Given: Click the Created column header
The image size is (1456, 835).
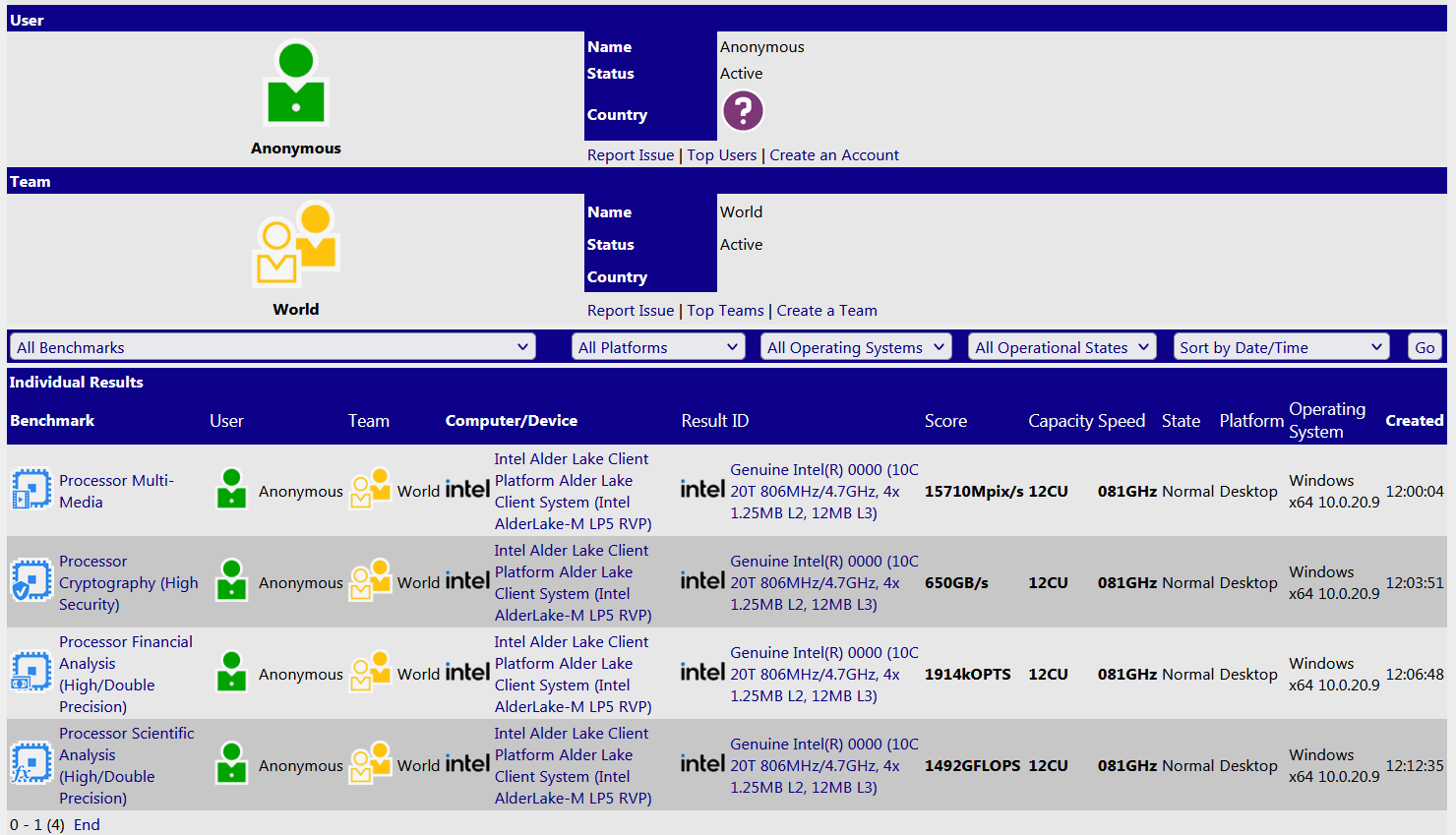Looking at the screenshot, I should tap(1415, 420).
